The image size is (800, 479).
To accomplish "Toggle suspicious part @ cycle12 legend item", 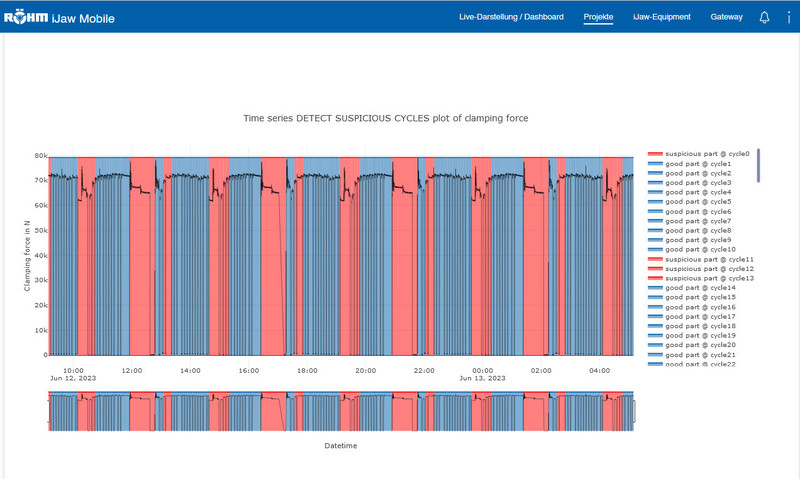I will point(701,269).
